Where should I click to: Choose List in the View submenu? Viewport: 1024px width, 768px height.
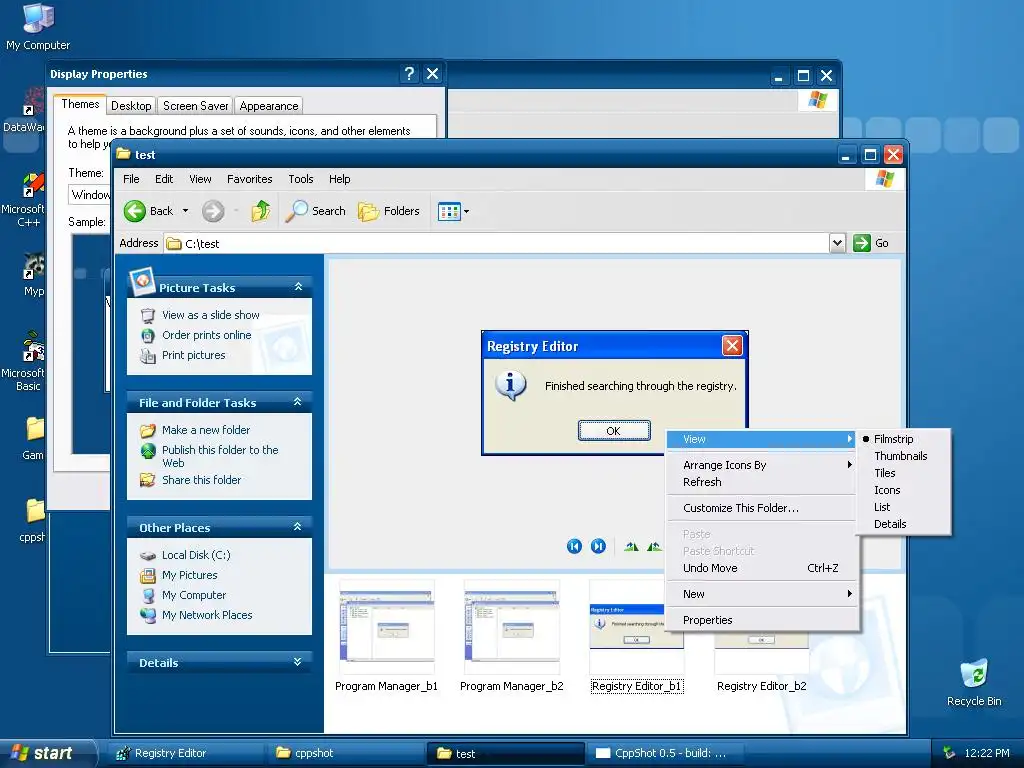coord(882,507)
